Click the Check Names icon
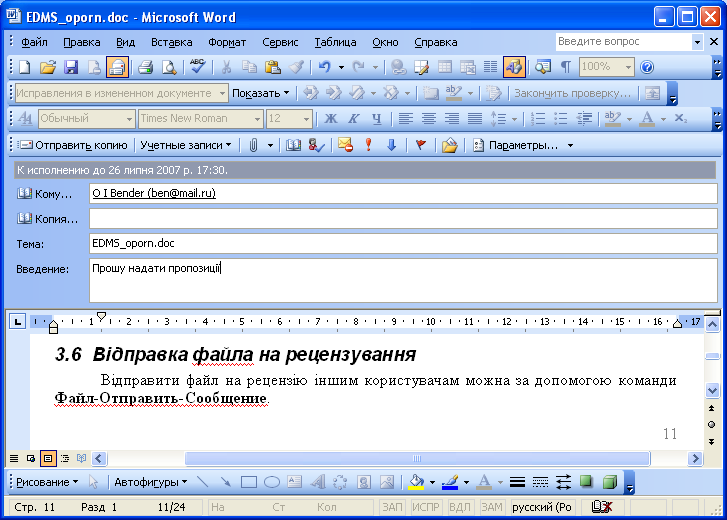Screen dimensions: 727x520 317,146
